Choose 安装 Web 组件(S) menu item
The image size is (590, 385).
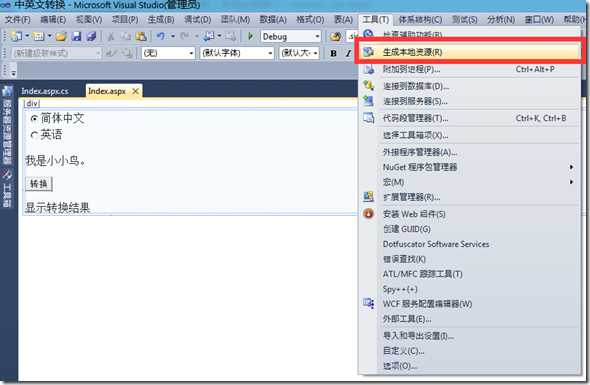coord(470,214)
